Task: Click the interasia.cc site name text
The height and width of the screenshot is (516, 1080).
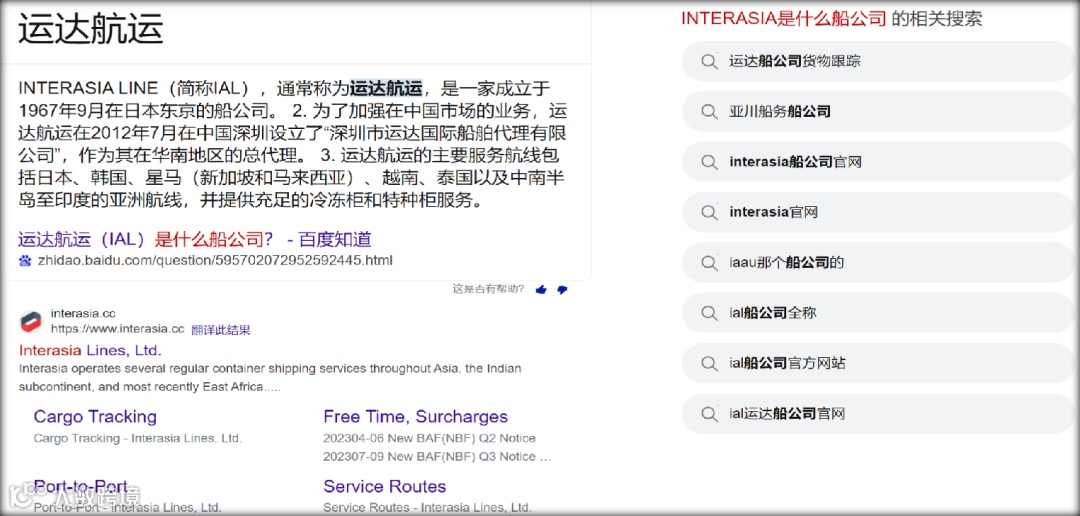Action: pyautogui.click(x=83, y=313)
